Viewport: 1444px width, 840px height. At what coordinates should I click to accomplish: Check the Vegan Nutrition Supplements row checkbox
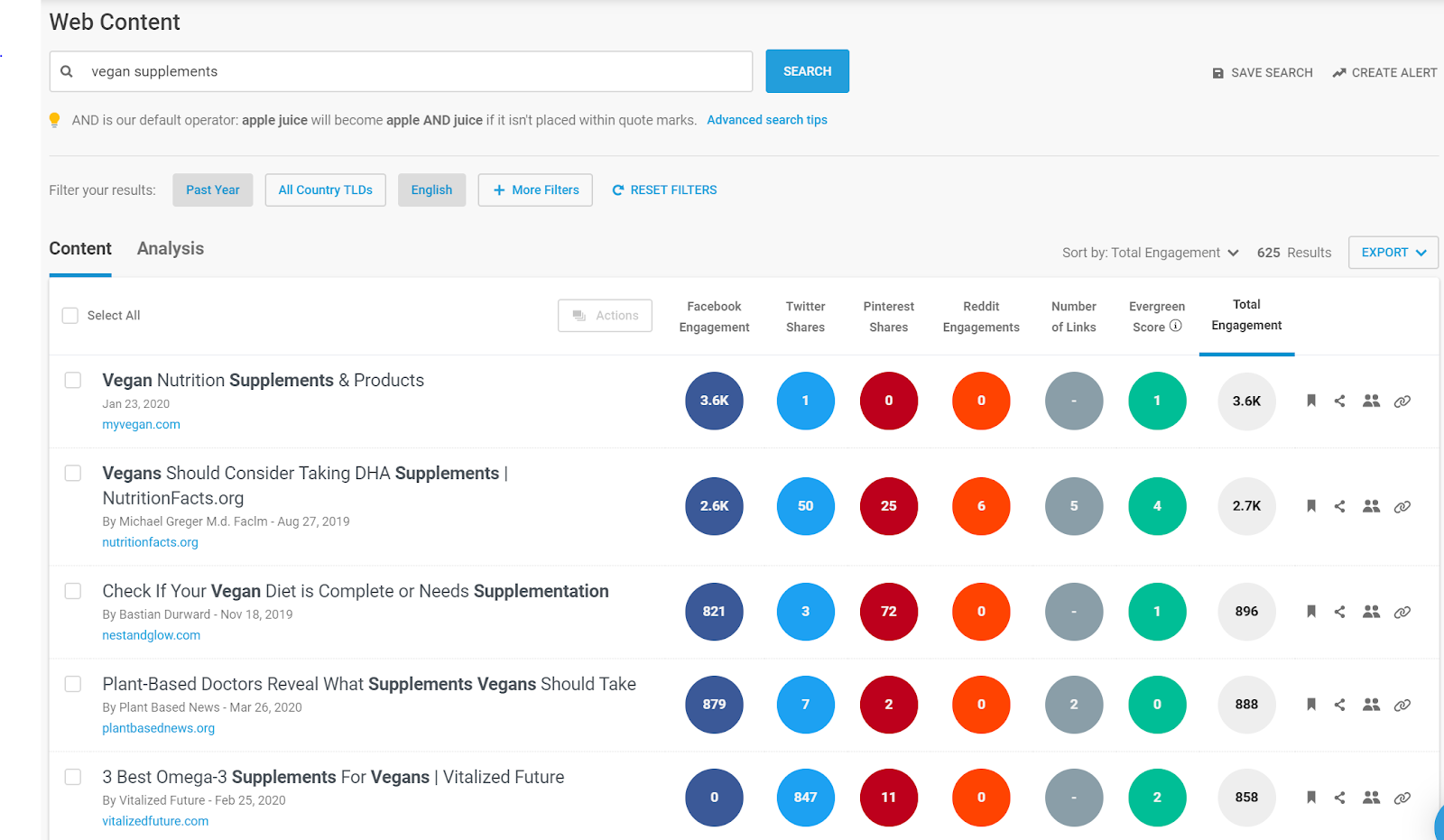[x=73, y=380]
